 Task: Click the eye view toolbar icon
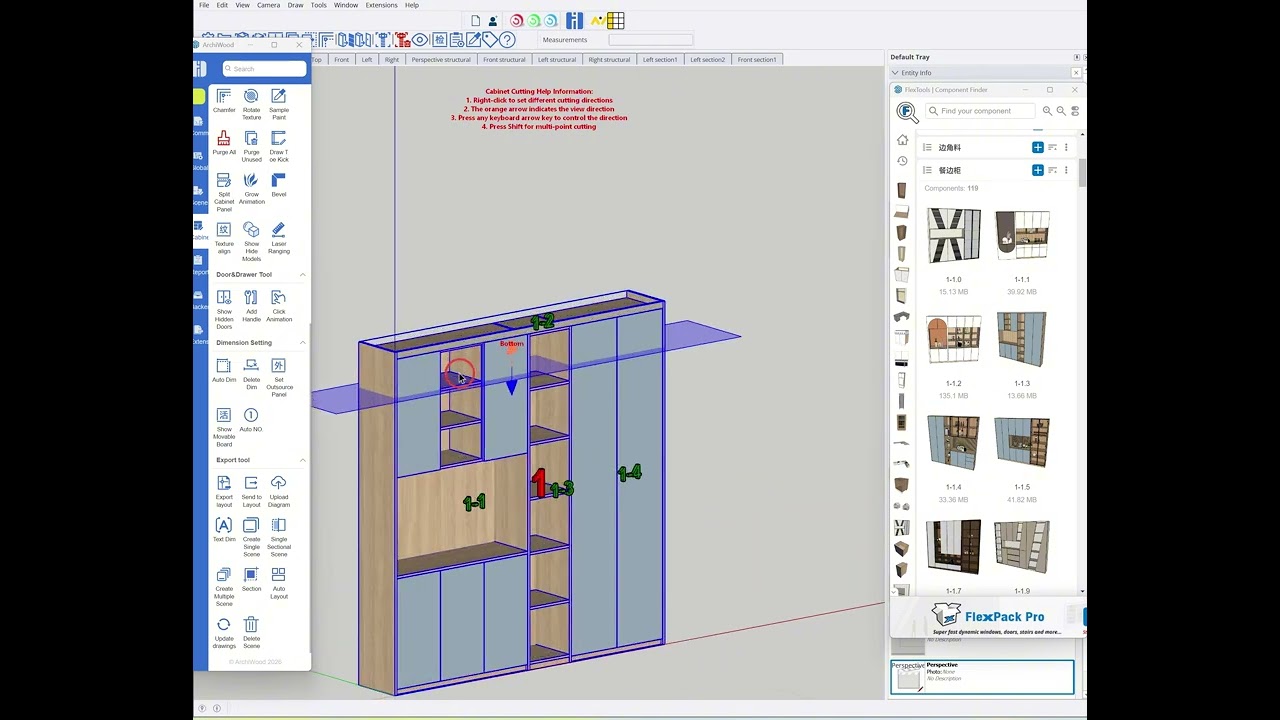(420, 40)
